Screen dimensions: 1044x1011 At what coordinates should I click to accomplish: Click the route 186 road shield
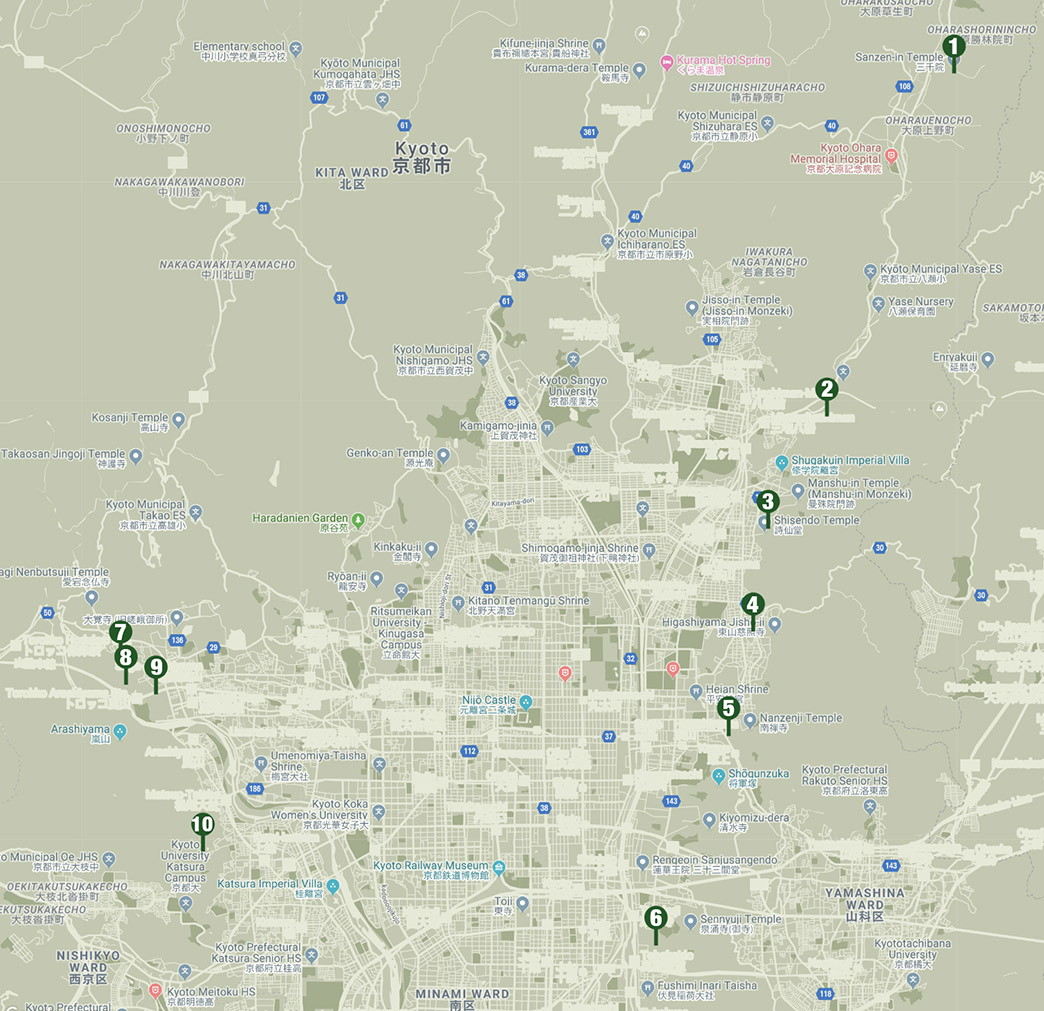(255, 788)
